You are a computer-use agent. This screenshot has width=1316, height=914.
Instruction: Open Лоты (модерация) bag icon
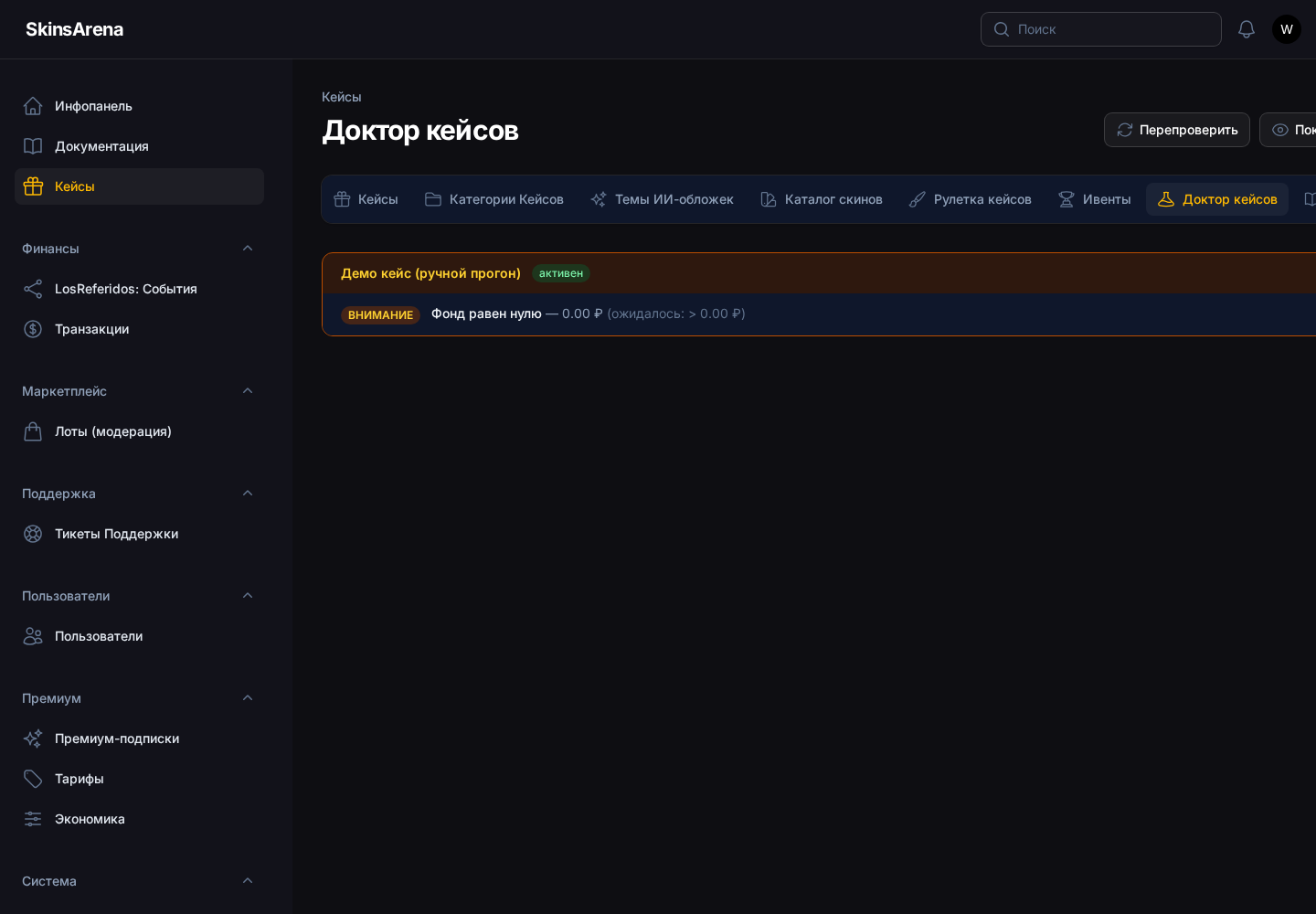tap(33, 431)
